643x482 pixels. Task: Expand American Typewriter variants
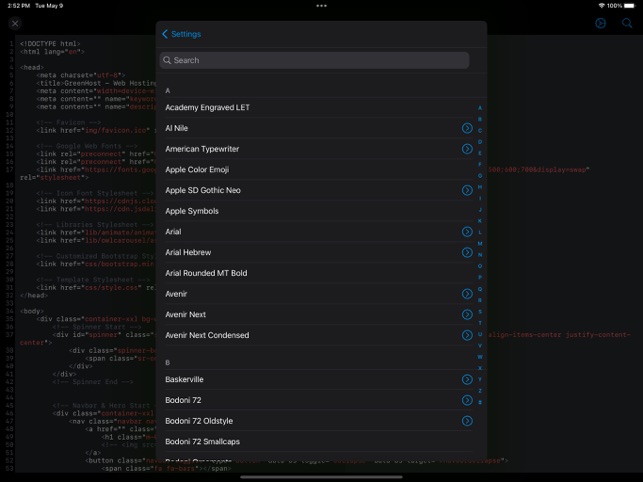tap(467, 149)
